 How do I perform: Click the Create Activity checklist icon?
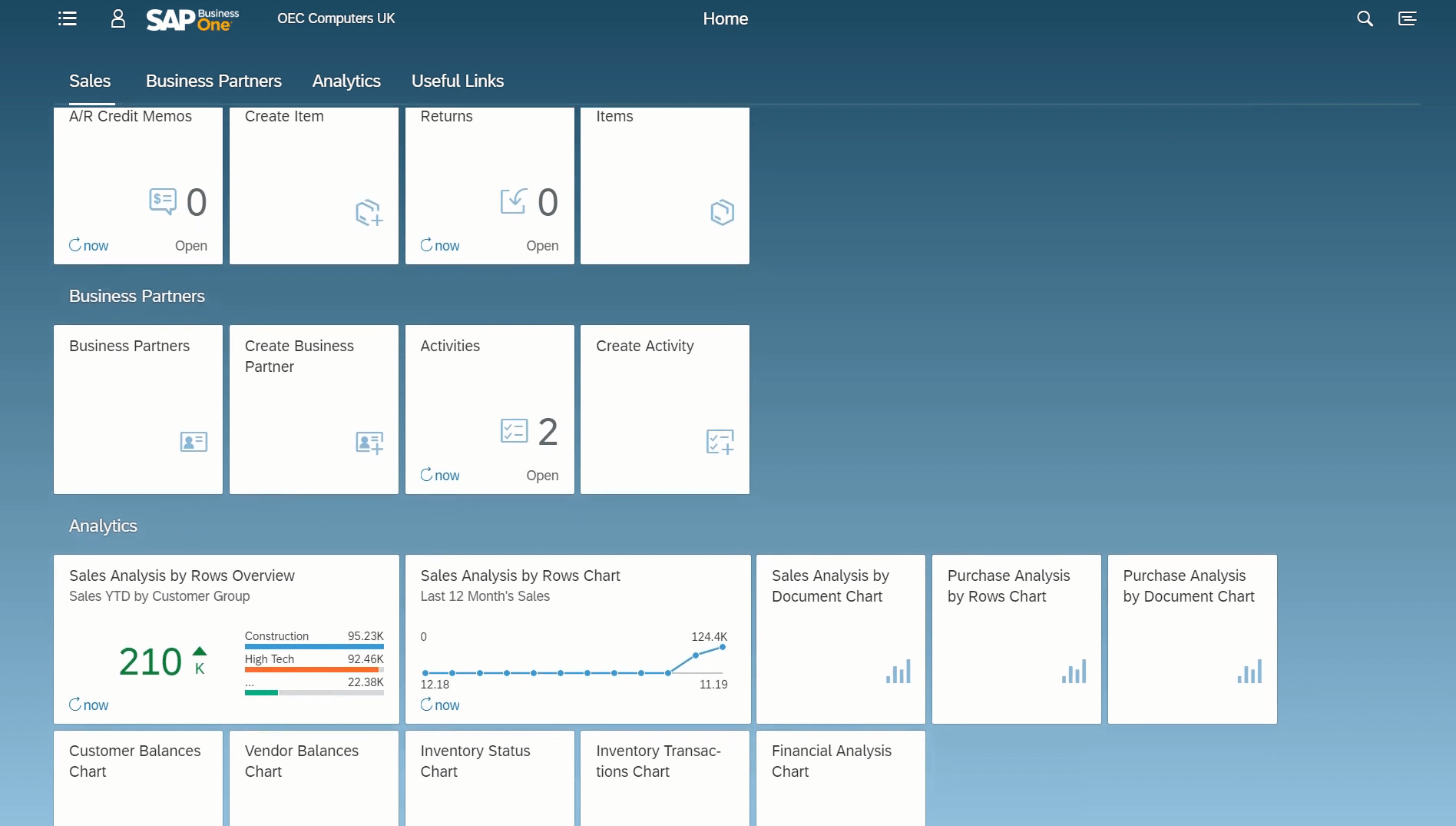point(719,442)
